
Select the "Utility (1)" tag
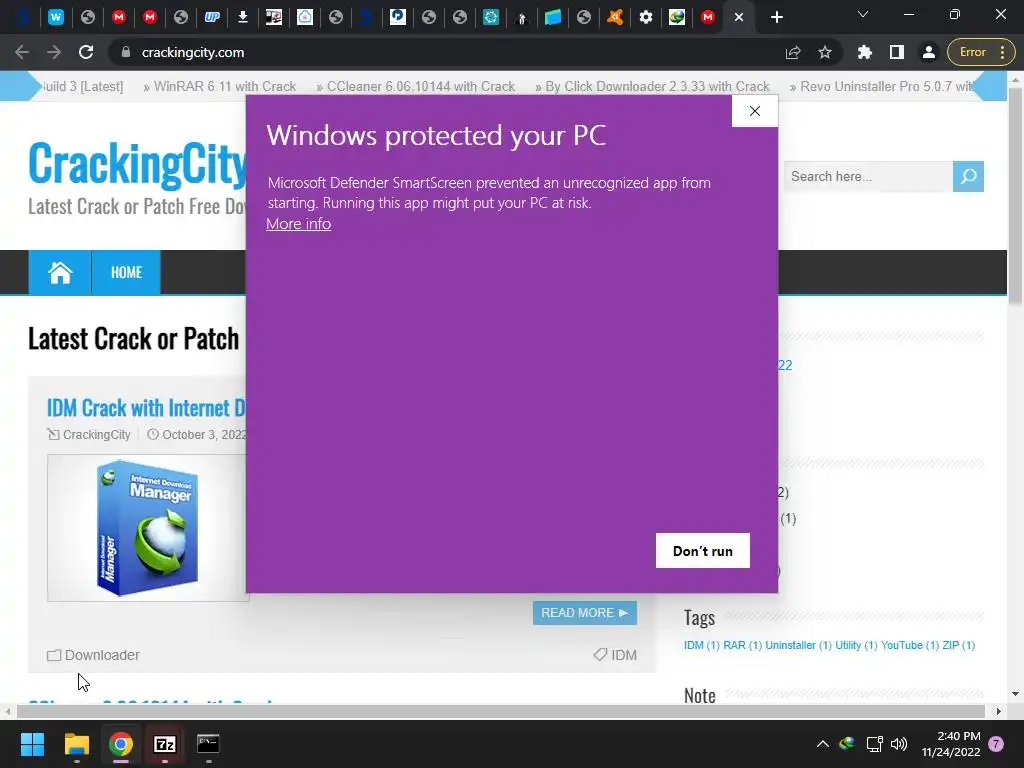(856, 645)
